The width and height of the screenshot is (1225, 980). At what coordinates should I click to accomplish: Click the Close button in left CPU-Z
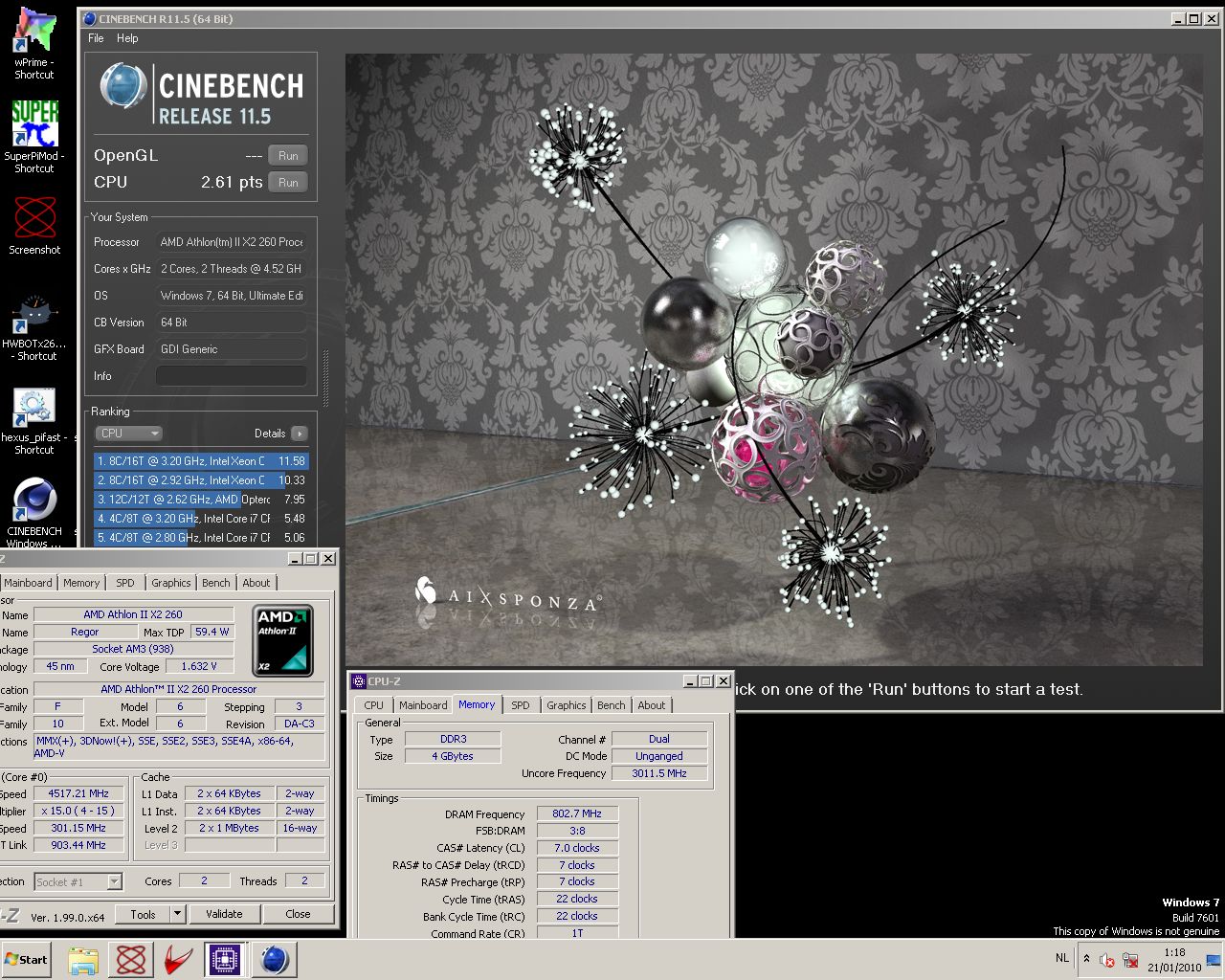[x=298, y=914]
